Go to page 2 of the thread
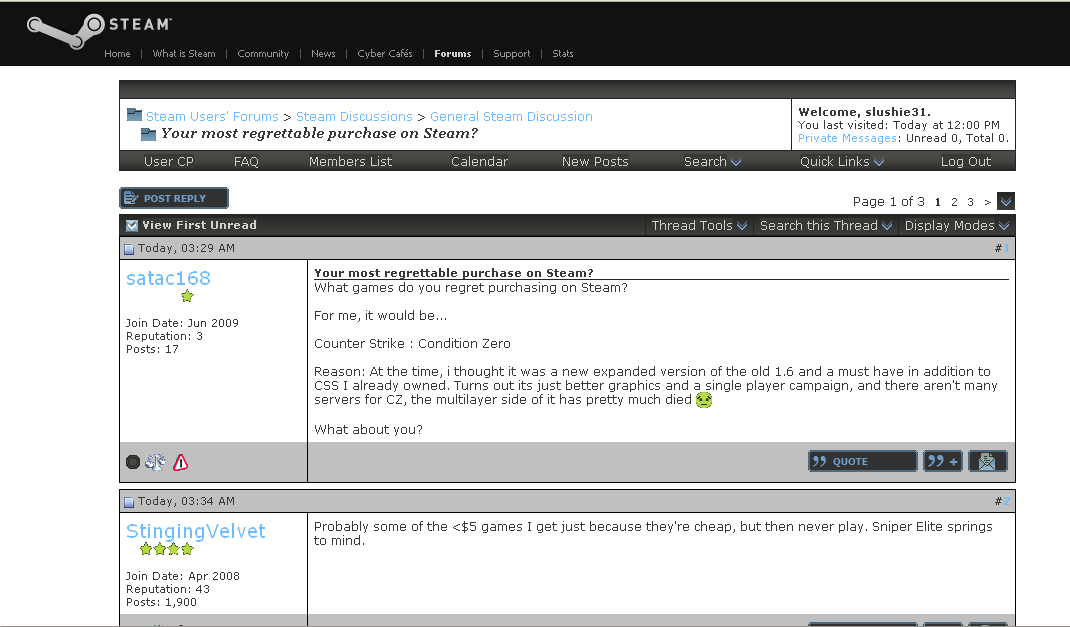Screen dimensions: 1070x627 [x=954, y=202]
